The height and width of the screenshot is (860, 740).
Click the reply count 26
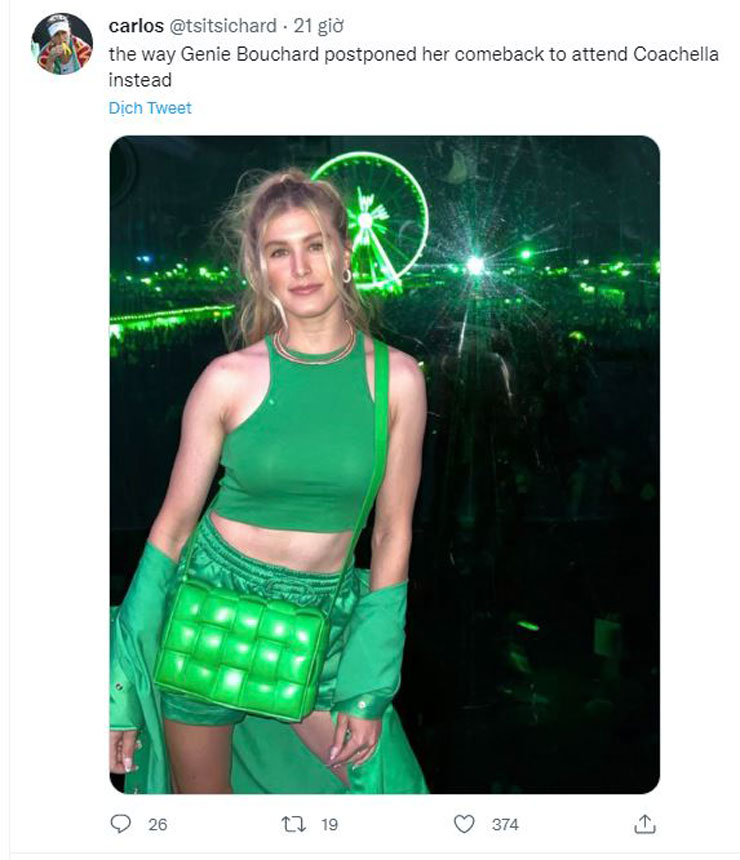click(157, 825)
